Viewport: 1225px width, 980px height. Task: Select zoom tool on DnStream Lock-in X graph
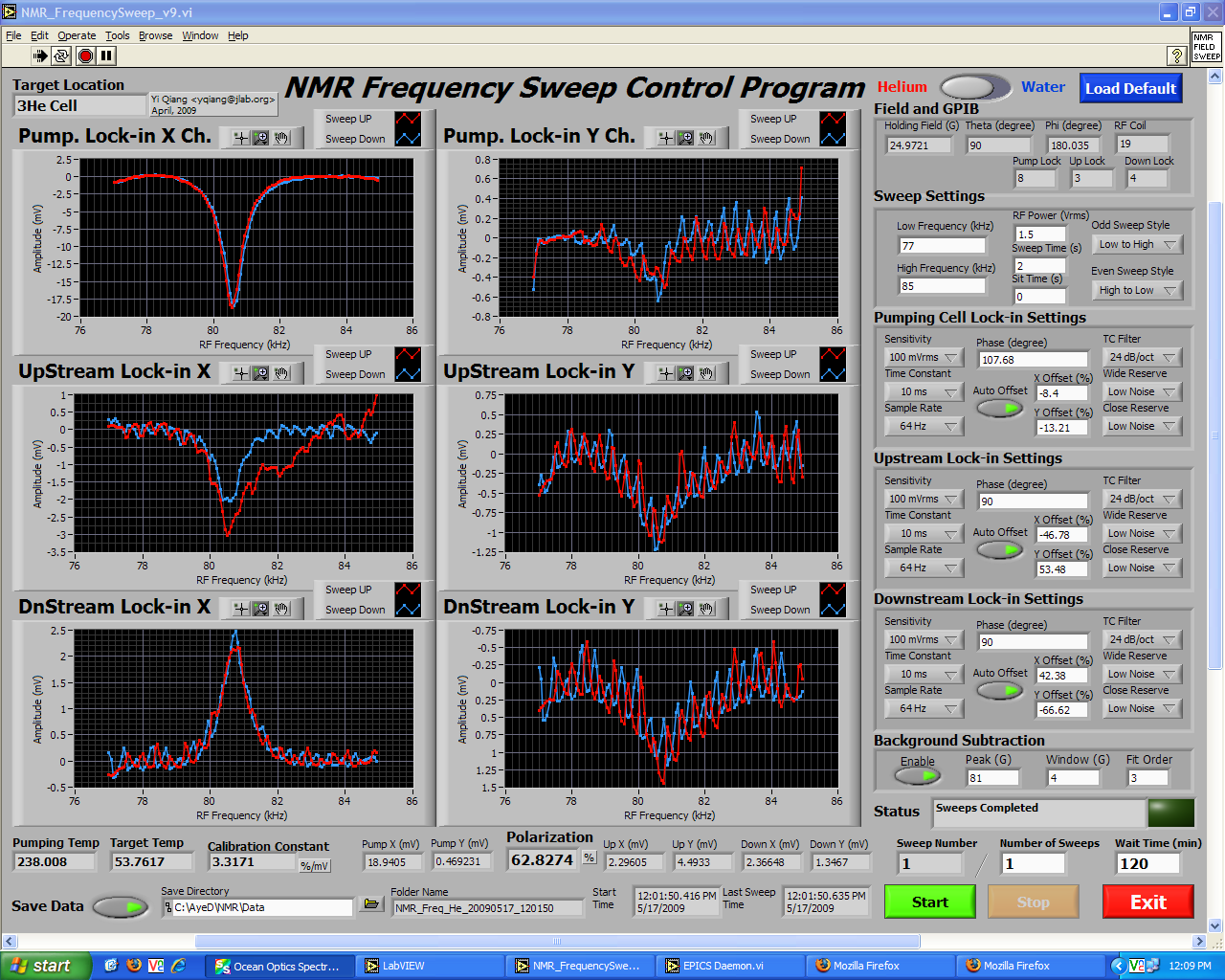pos(260,609)
